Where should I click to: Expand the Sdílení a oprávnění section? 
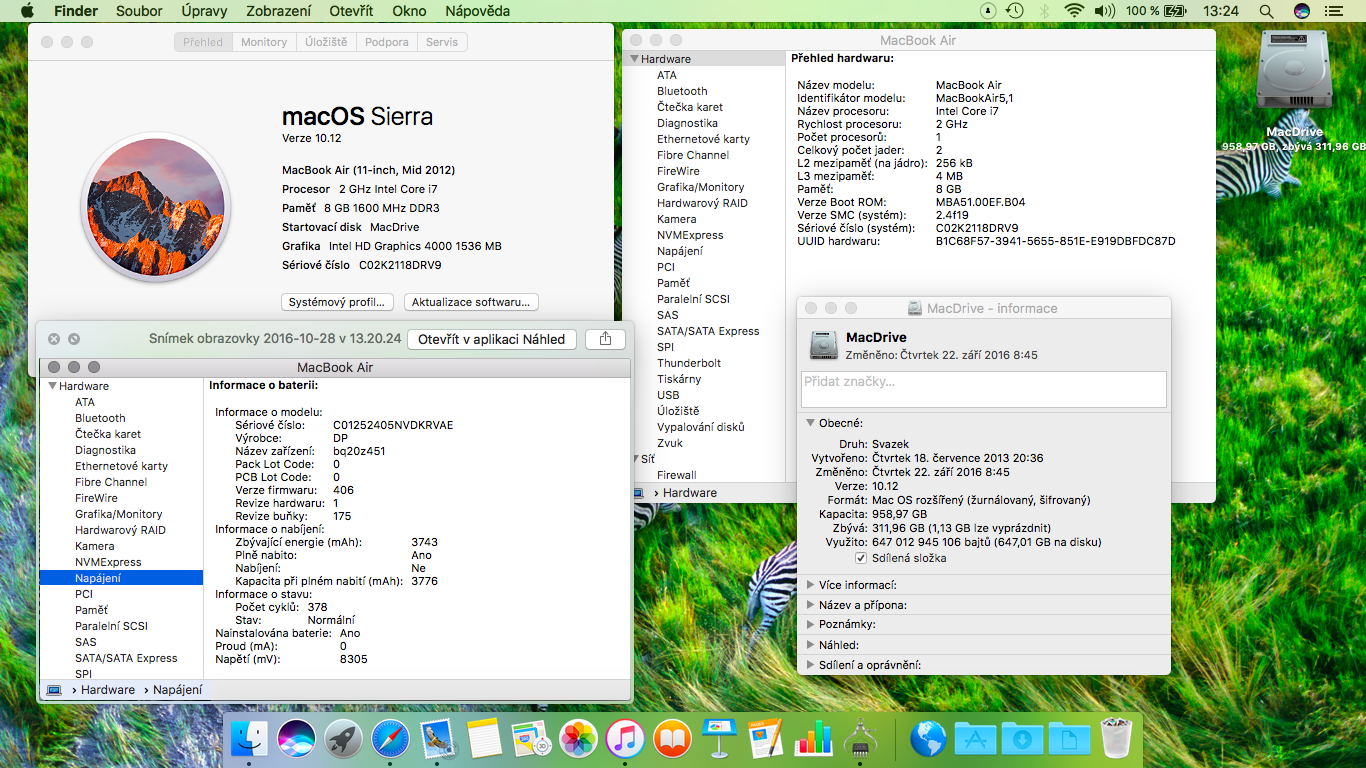coord(811,665)
